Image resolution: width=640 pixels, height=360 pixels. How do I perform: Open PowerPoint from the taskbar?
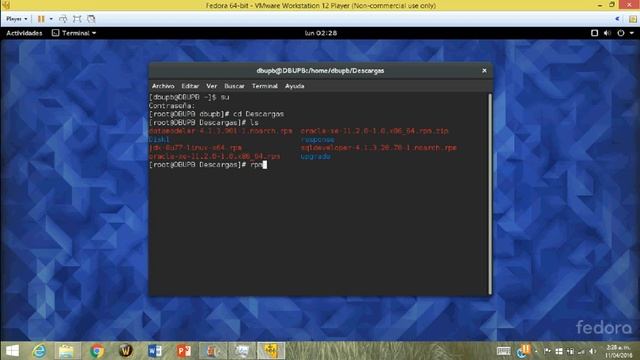pos(184,351)
